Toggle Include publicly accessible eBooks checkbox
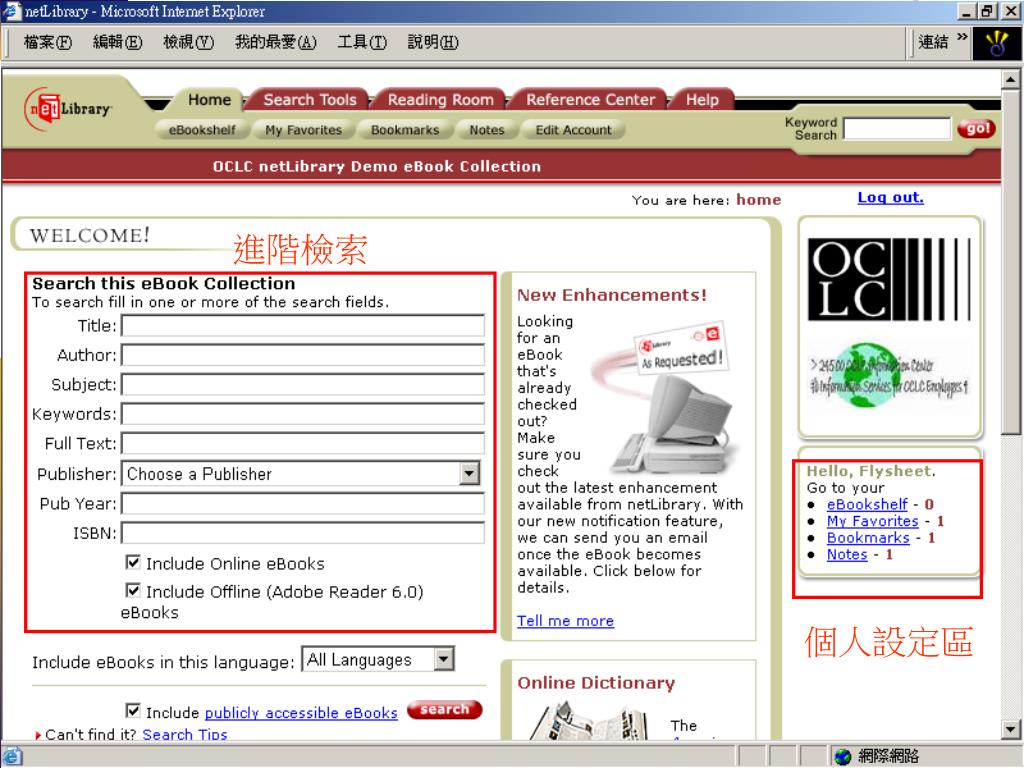 point(133,710)
